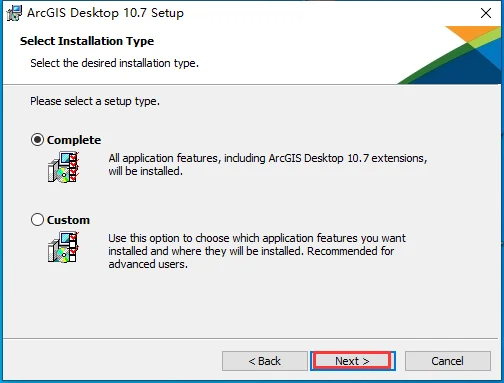Click the 'Please select a setup type' text

(x=95, y=101)
